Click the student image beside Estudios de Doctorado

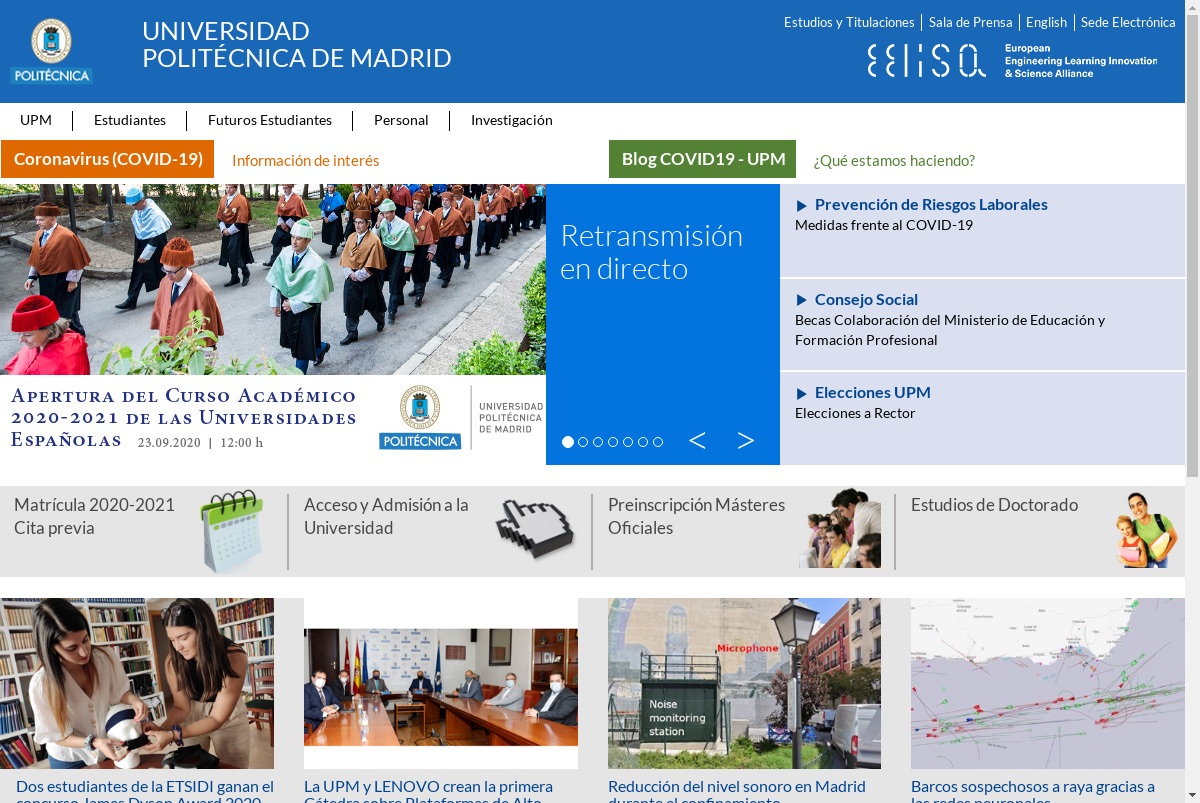click(1146, 530)
